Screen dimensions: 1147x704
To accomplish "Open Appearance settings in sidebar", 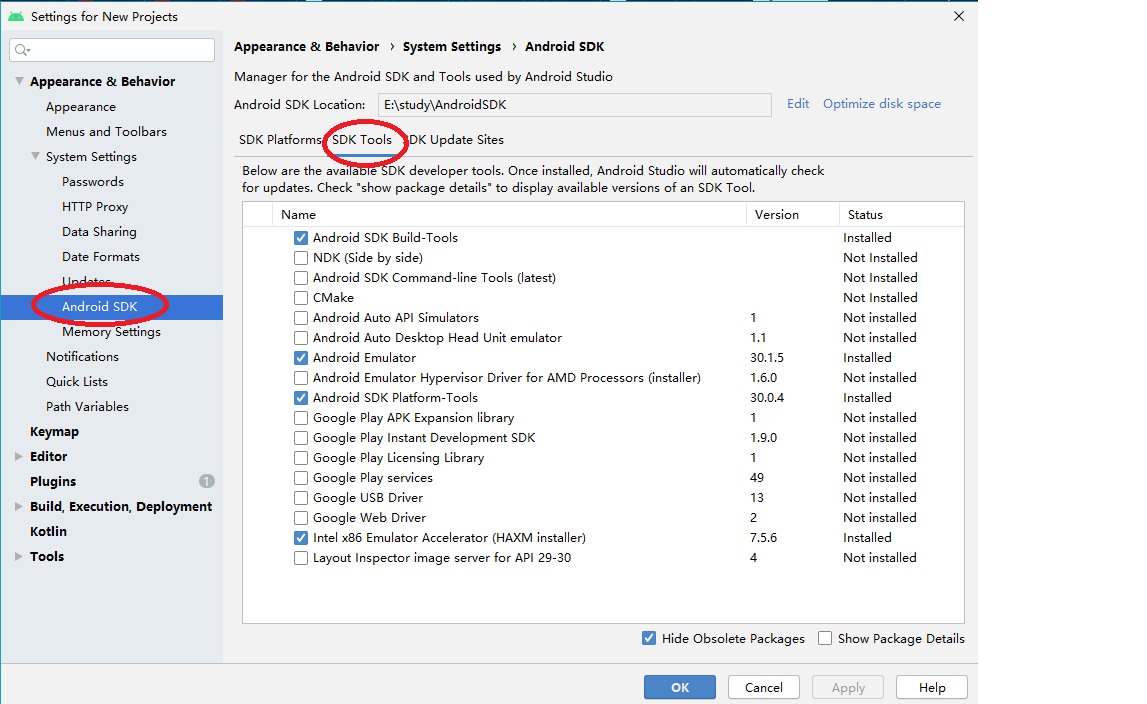I will 80,107.
